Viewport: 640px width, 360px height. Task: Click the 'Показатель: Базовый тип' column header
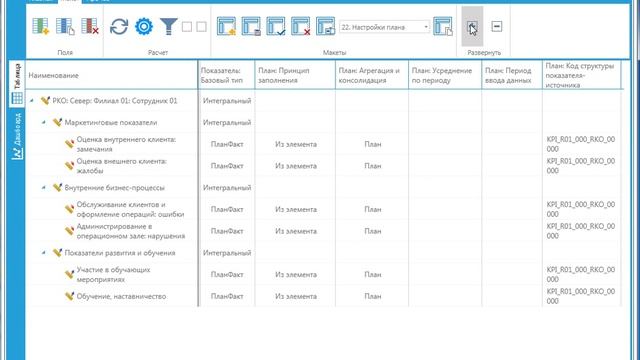[227, 75]
